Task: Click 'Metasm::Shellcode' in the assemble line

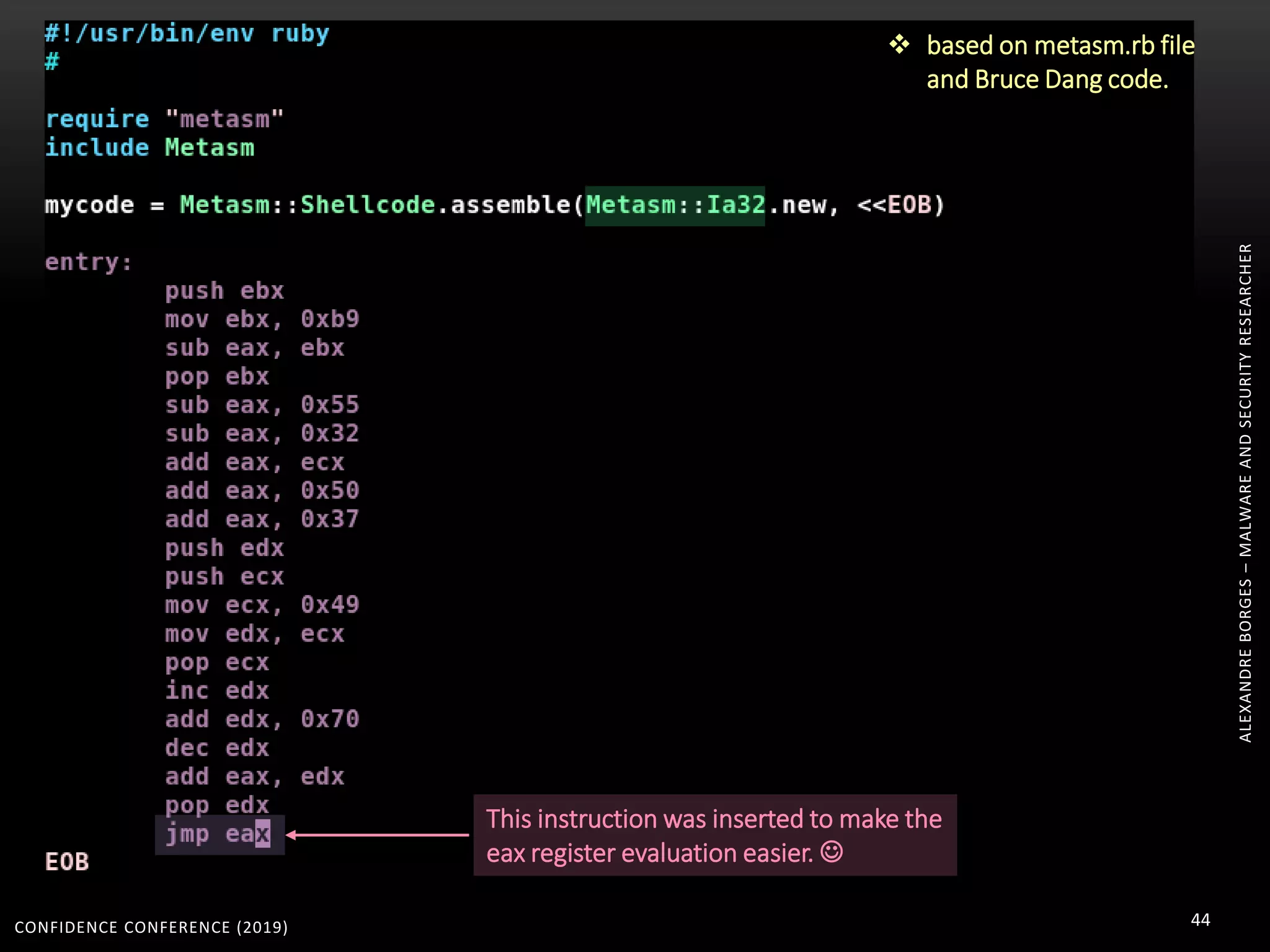Action: pos(308,205)
